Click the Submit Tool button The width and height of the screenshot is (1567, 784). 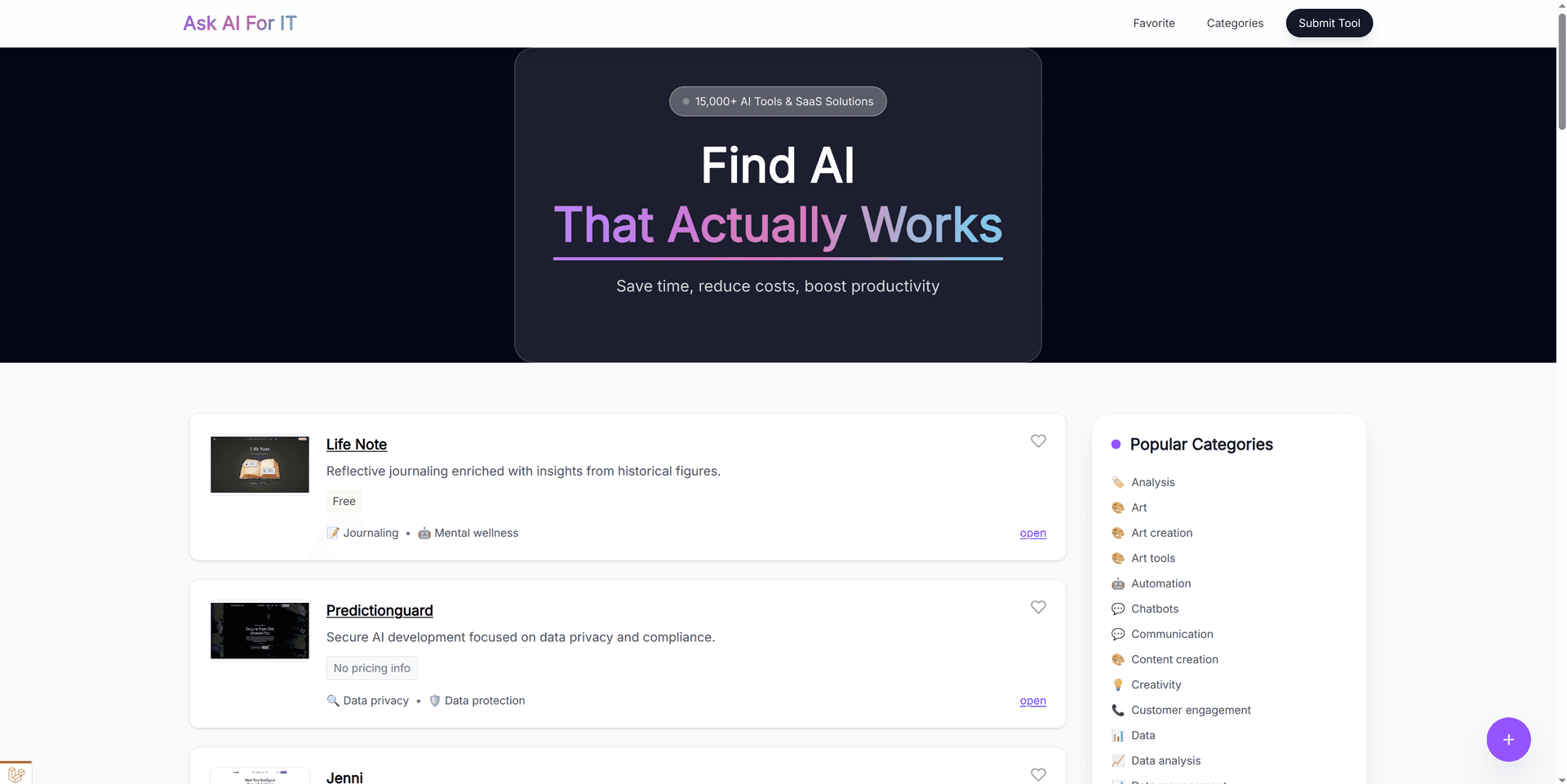(1329, 23)
